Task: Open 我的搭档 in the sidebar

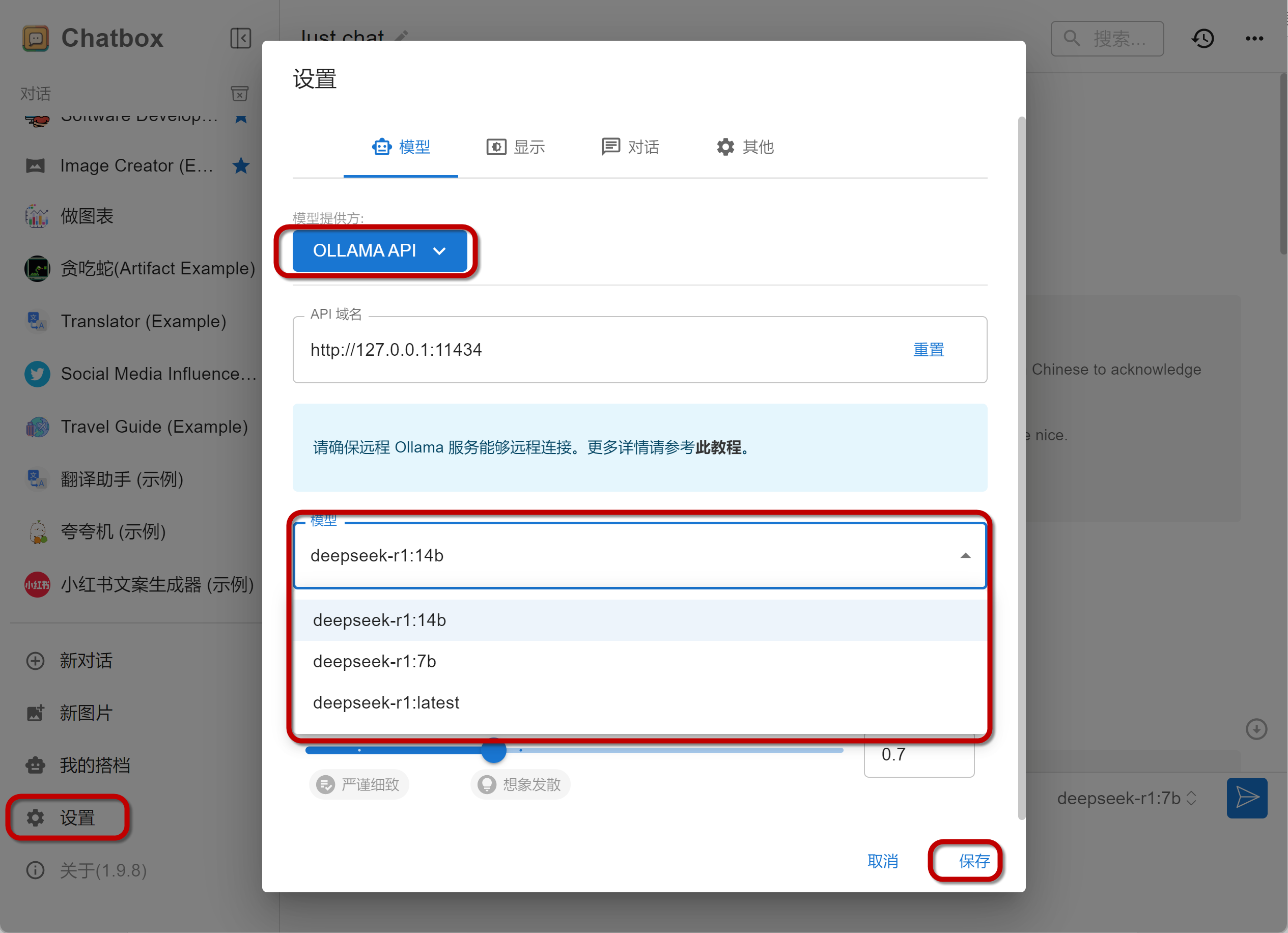Action: click(78, 765)
